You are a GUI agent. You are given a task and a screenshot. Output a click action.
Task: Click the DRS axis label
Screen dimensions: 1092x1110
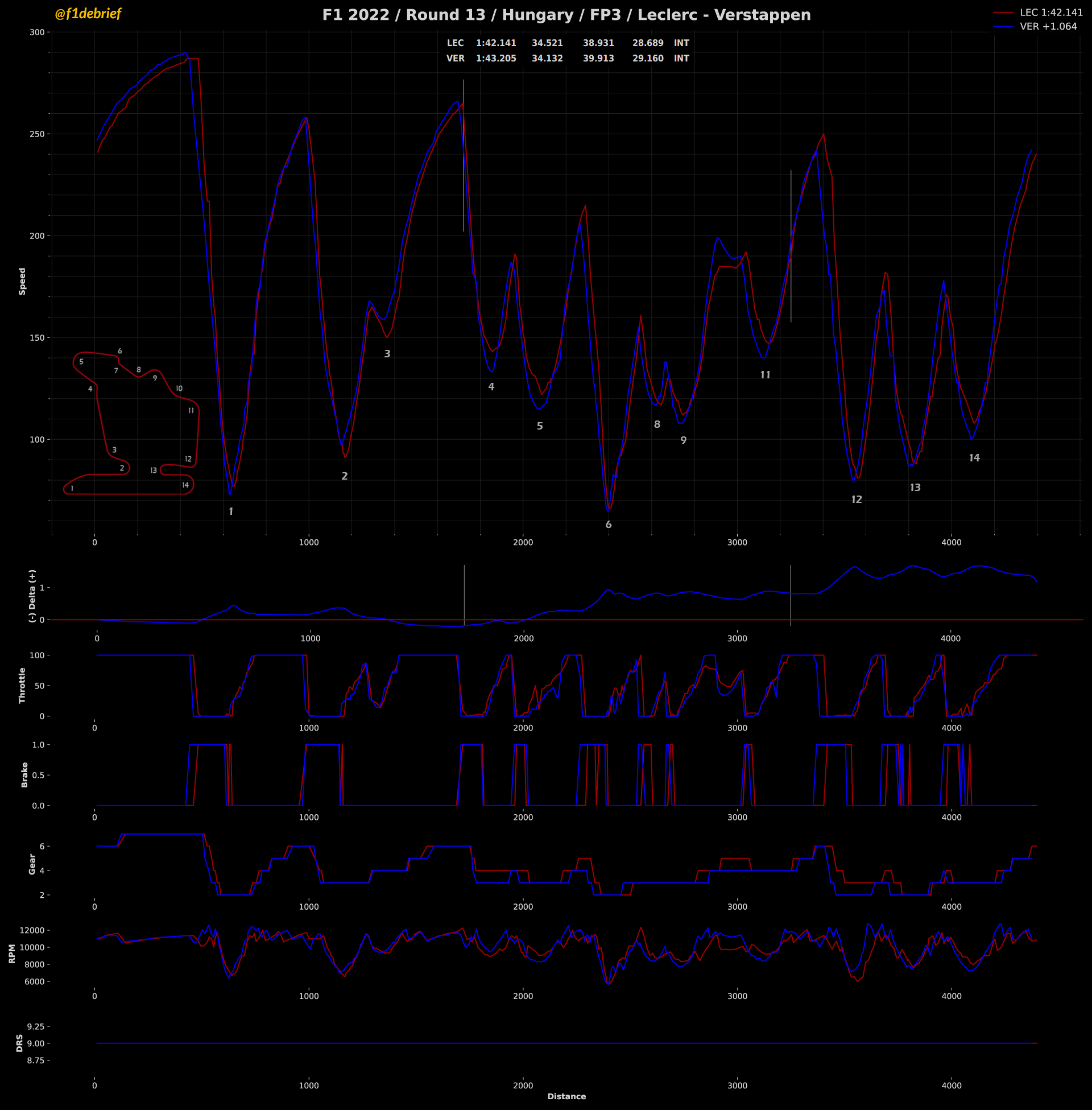pyautogui.click(x=19, y=1043)
